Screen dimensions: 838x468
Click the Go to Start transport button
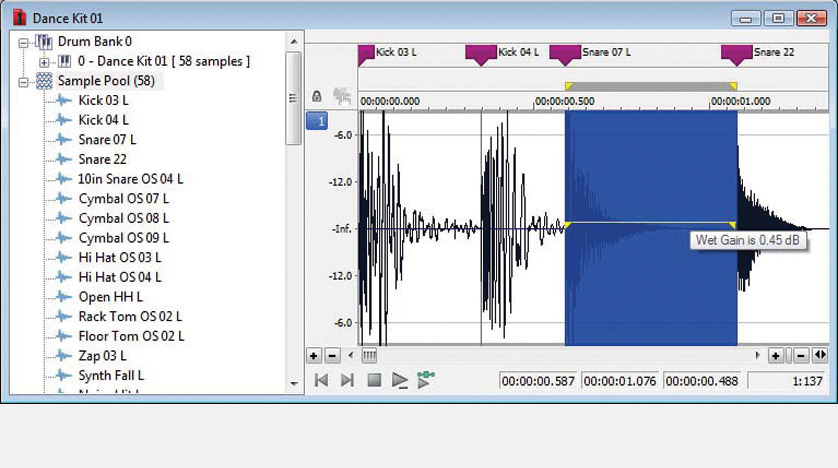pos(322,380)
